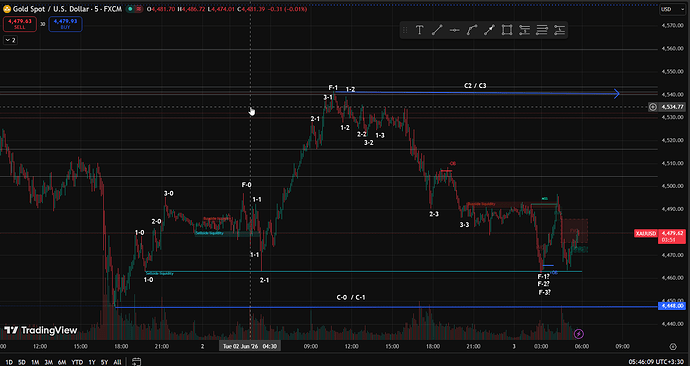Select the Trend Line tool
Viewport: 690px width, 366px height.
[x=437, y=30]
